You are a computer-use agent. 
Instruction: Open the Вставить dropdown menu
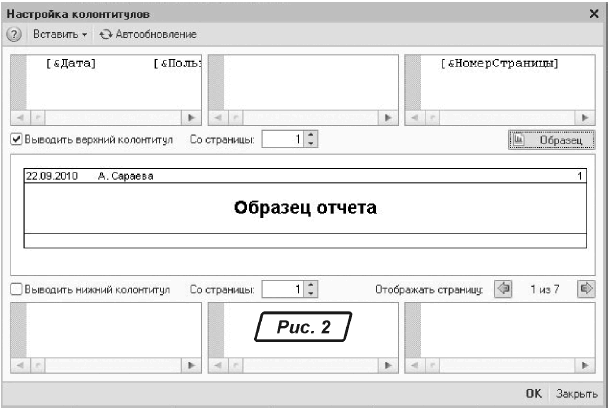(x=60, y=34)
